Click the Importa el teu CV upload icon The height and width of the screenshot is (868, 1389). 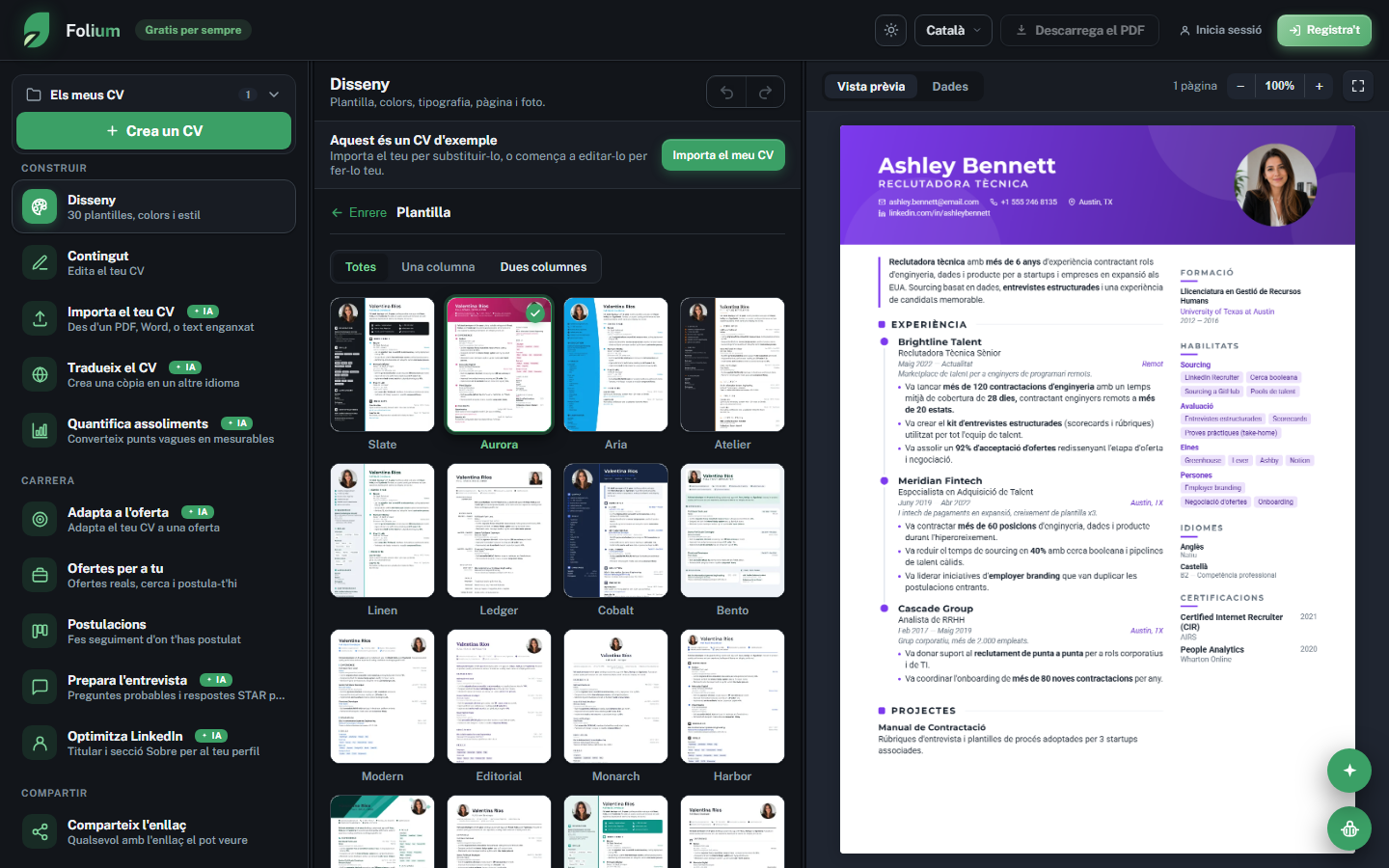40,318
